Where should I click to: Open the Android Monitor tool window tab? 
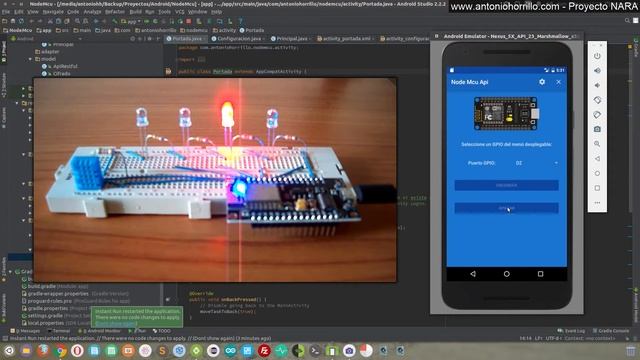(100, 331)
